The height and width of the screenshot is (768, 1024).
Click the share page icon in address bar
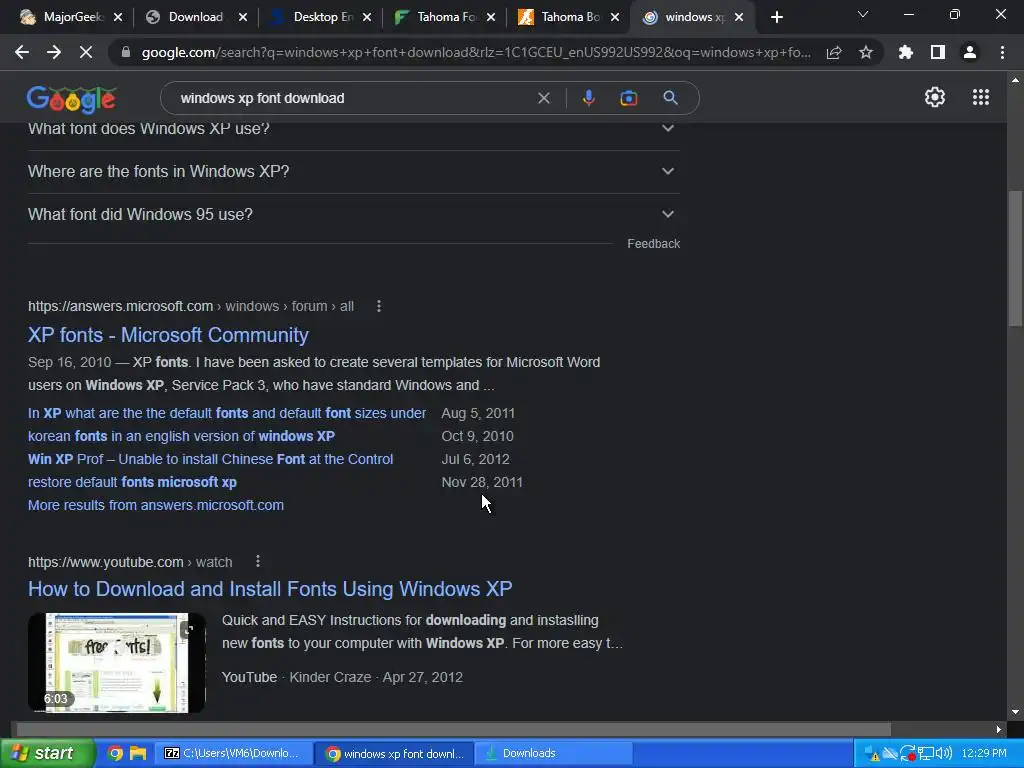(x=834, y=53)
